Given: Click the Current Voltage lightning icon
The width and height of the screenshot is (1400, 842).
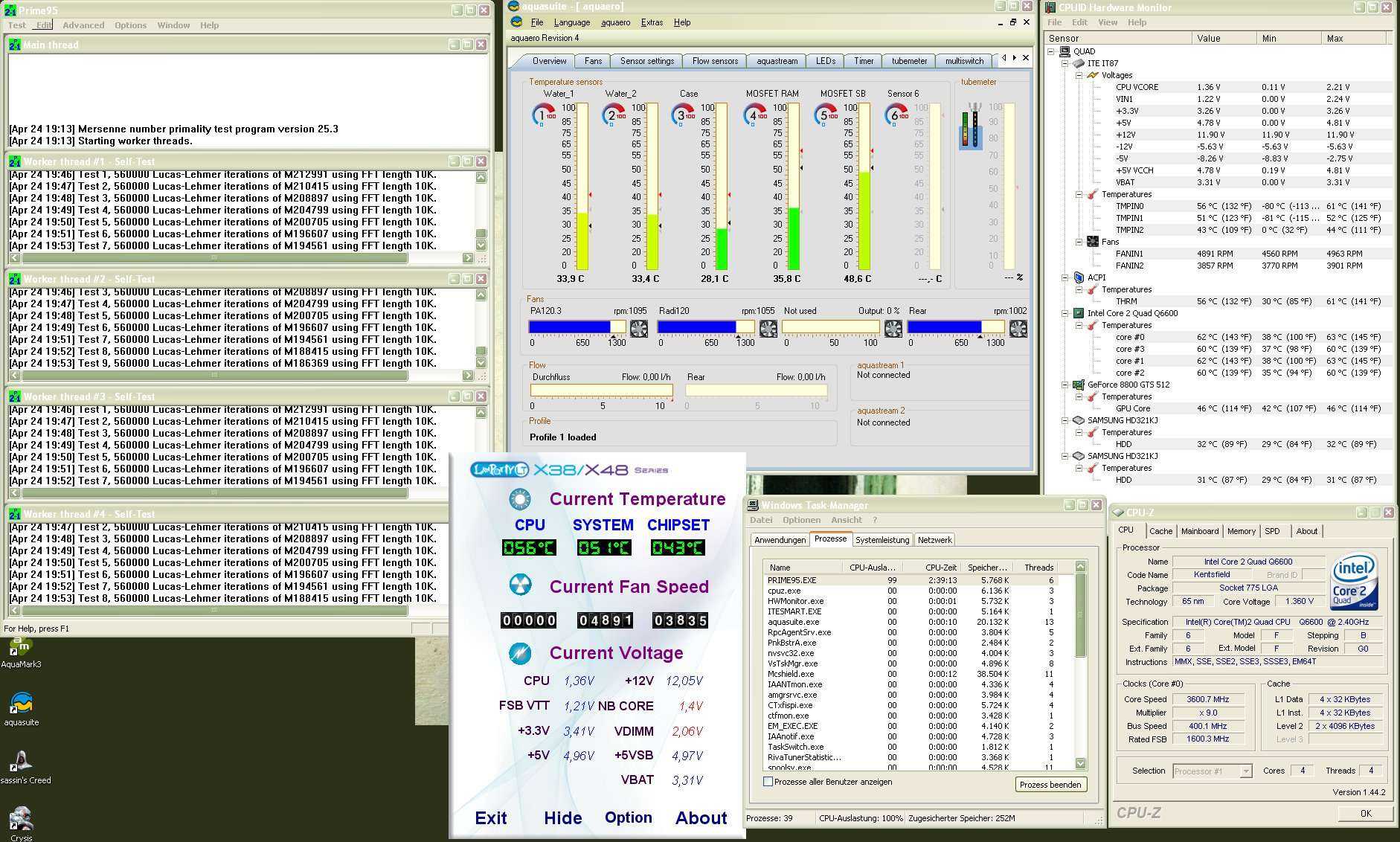Looking at the screenshot, I should [x=519, y=653].
